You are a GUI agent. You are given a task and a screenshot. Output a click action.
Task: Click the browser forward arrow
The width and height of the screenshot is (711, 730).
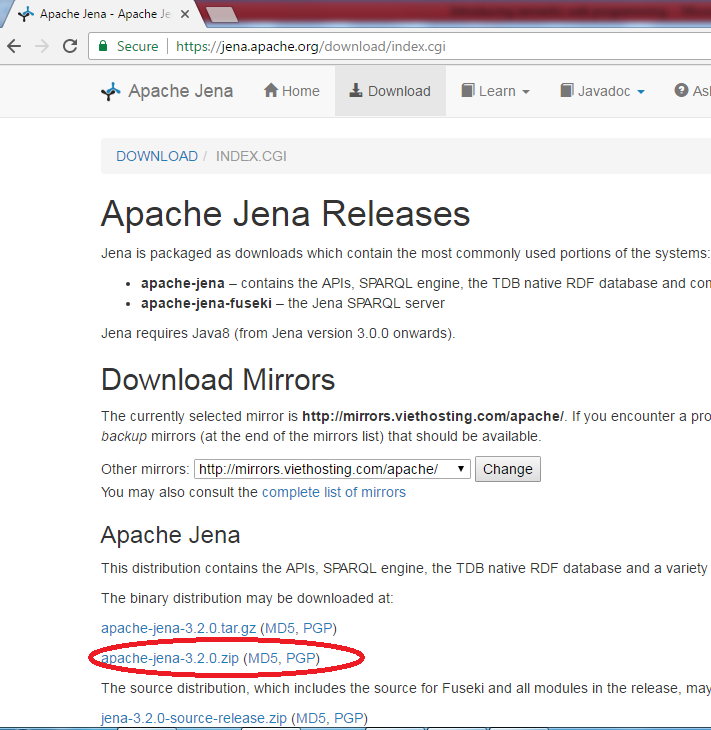tap(41, 46)
